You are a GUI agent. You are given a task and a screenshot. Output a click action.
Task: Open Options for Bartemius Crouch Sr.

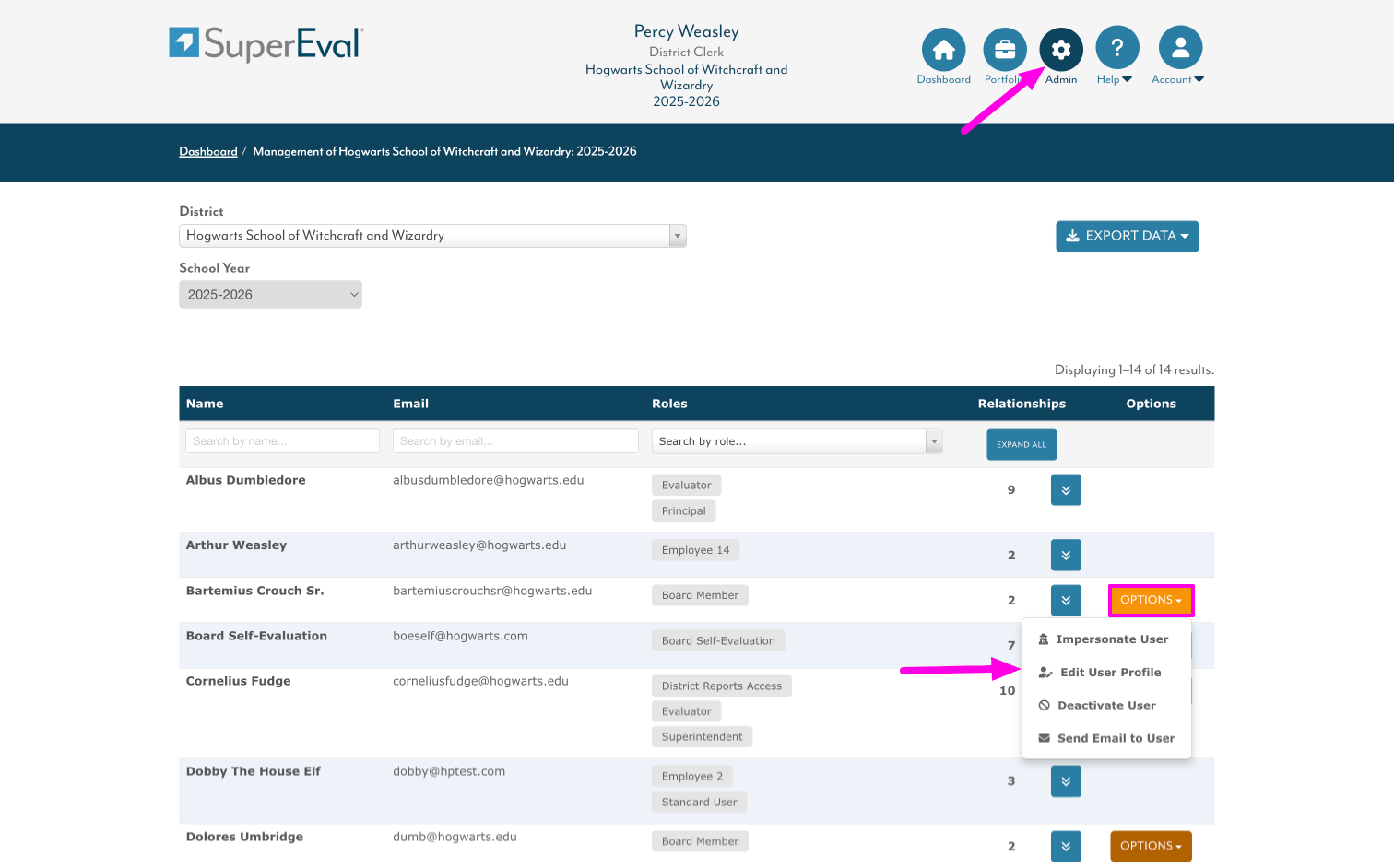[1151, 600]
